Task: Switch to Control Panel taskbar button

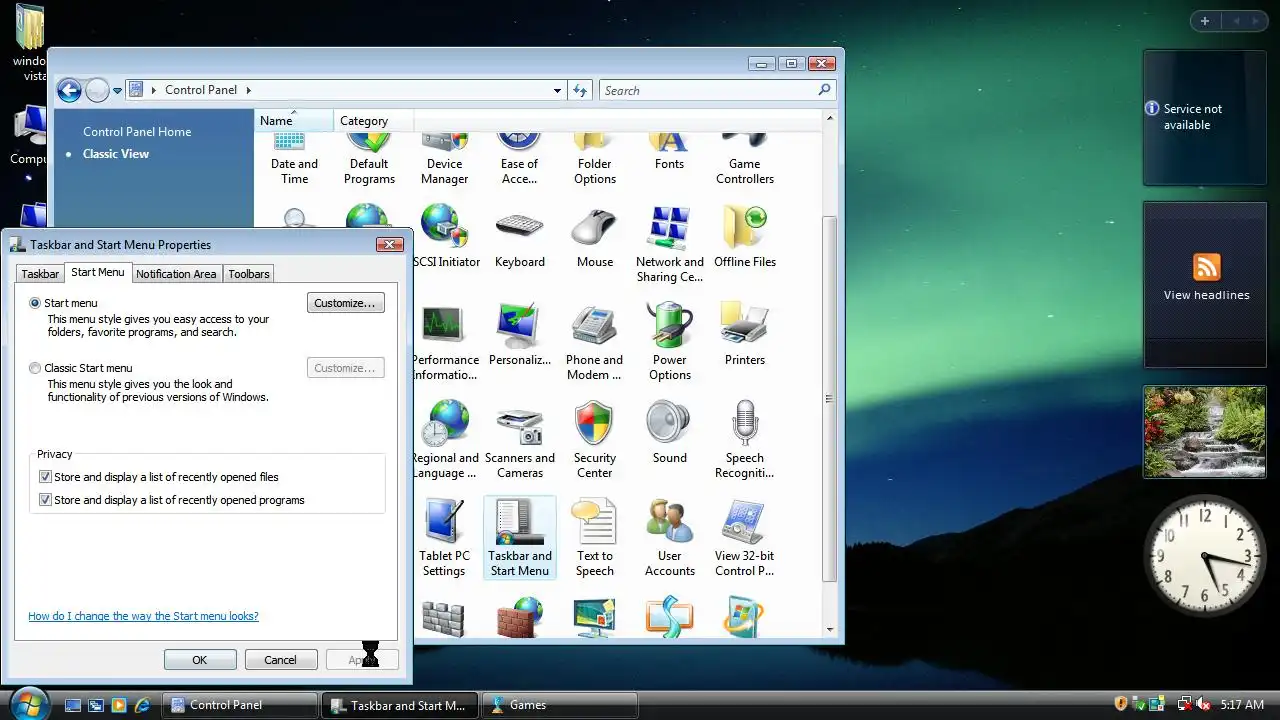Action: [x=240, y=705]
